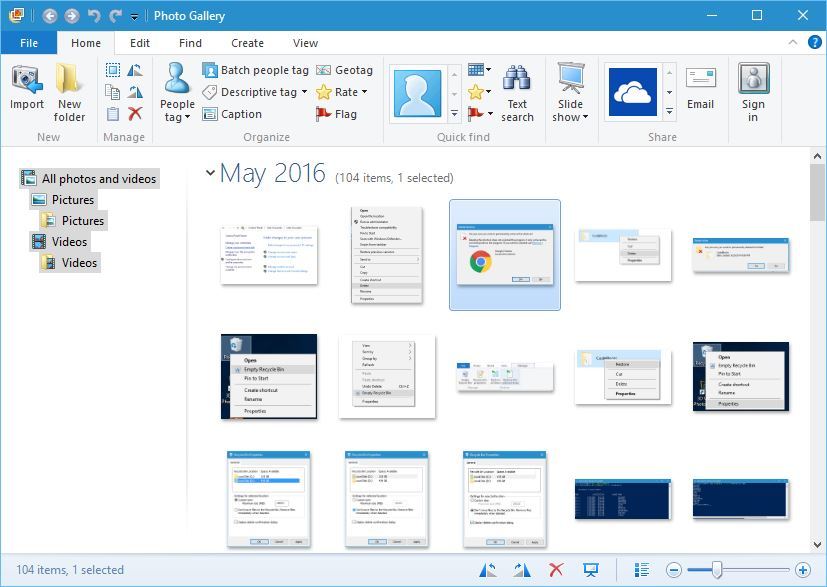Collapse the ribbon with the caret
Screen dimensions: 827x587
793,43
